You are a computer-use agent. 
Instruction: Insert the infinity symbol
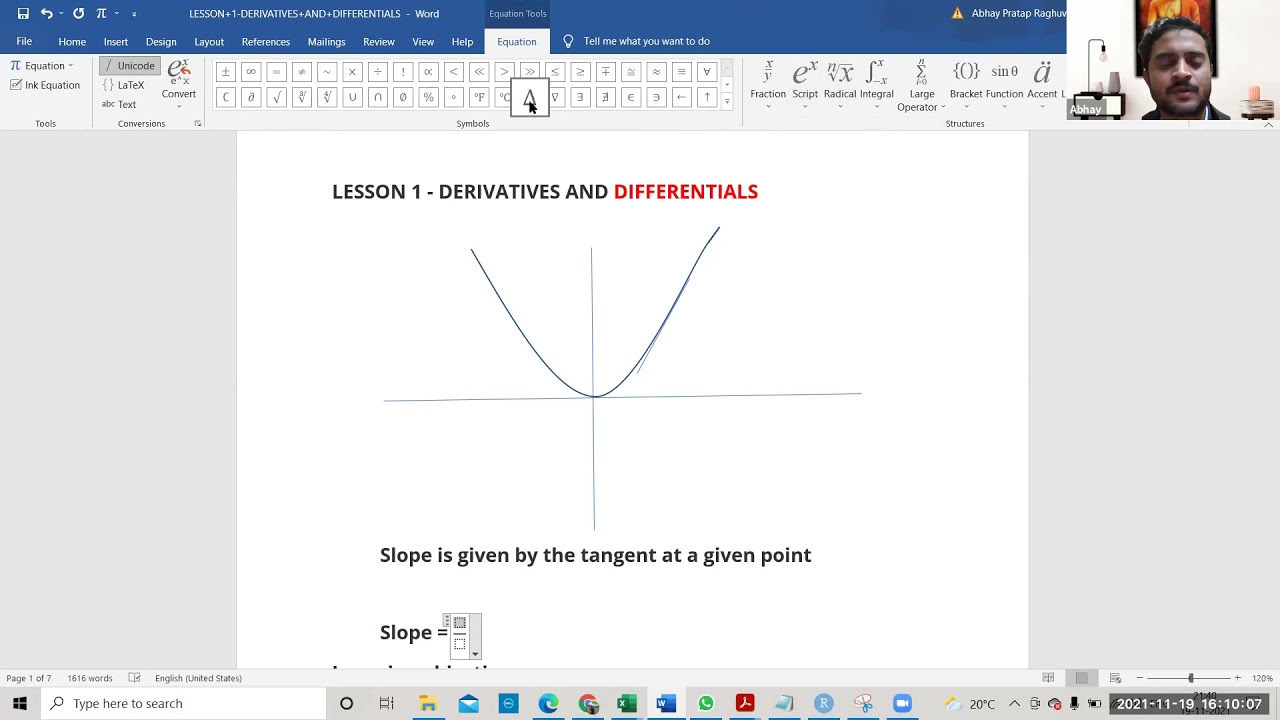[x=251, y=72]
